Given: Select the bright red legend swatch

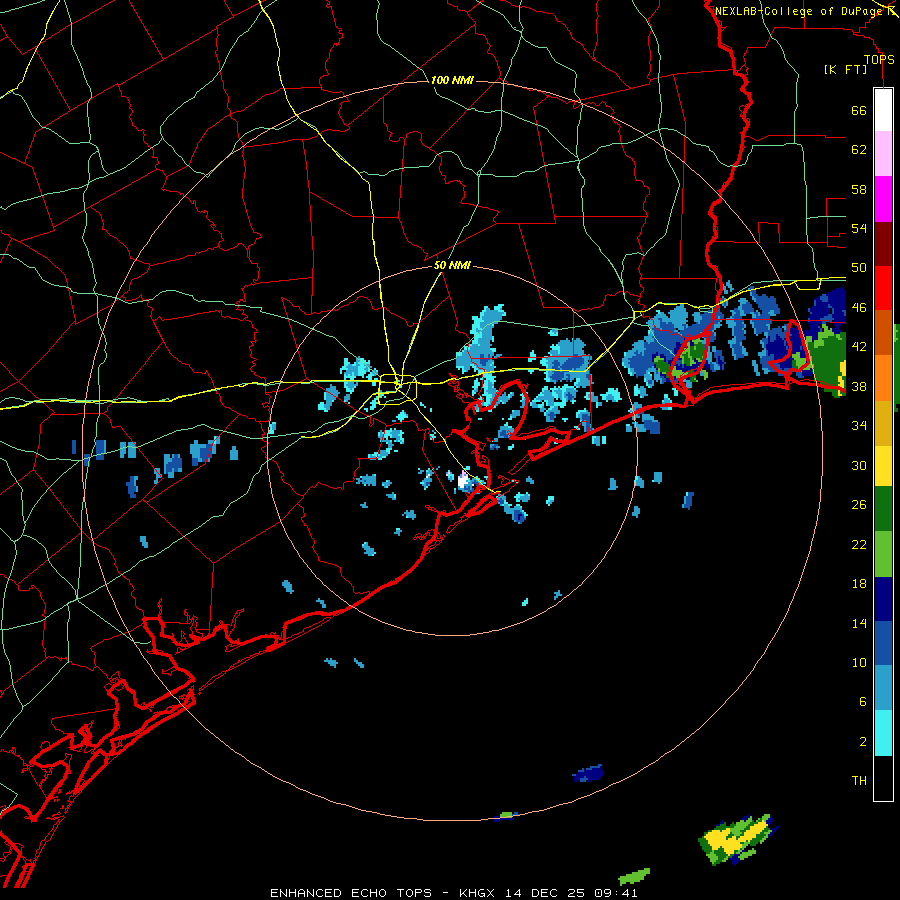Looking at the screenshot, I should click(883, 288).
